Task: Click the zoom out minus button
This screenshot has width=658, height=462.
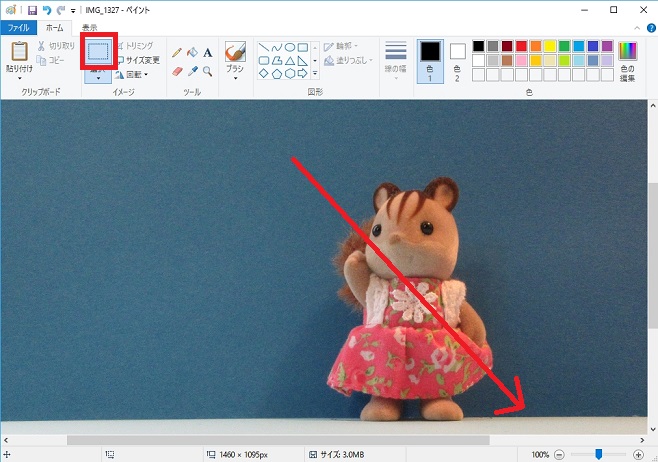Action: 559,454
